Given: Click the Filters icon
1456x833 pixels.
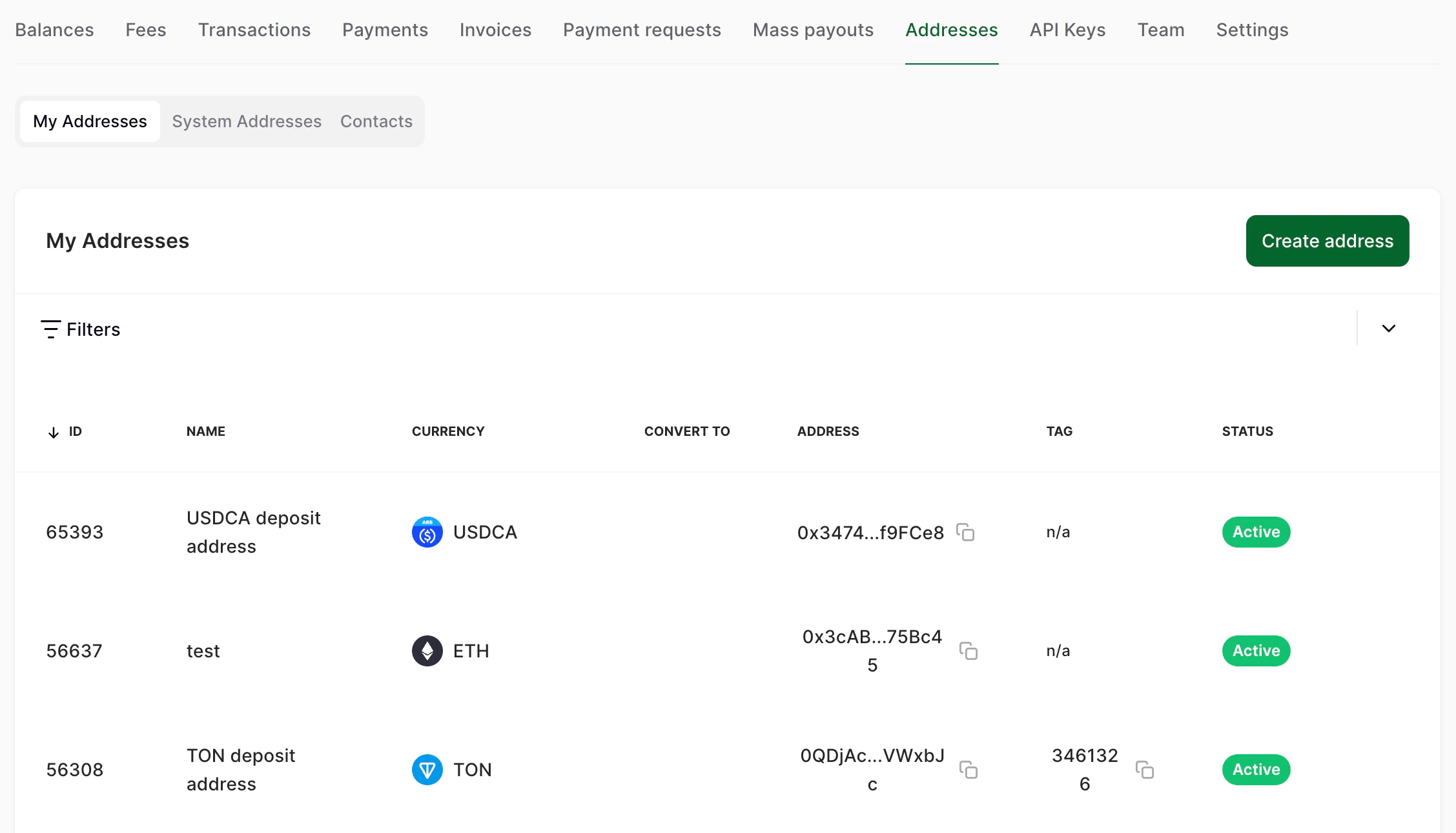Looking at the screenshot, I should [51, 329].
